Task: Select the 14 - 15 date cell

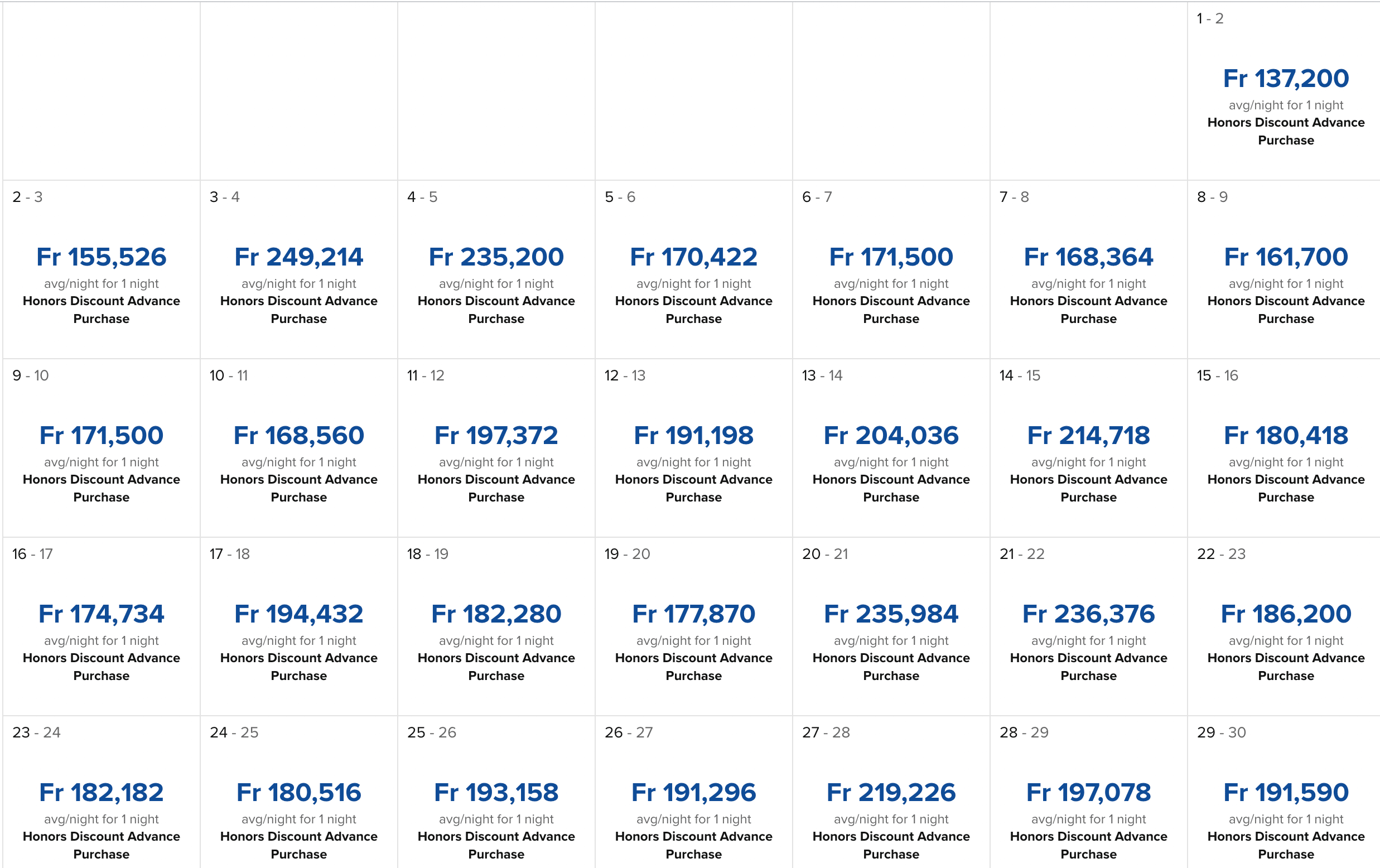Action: [x=1088, y=448]
